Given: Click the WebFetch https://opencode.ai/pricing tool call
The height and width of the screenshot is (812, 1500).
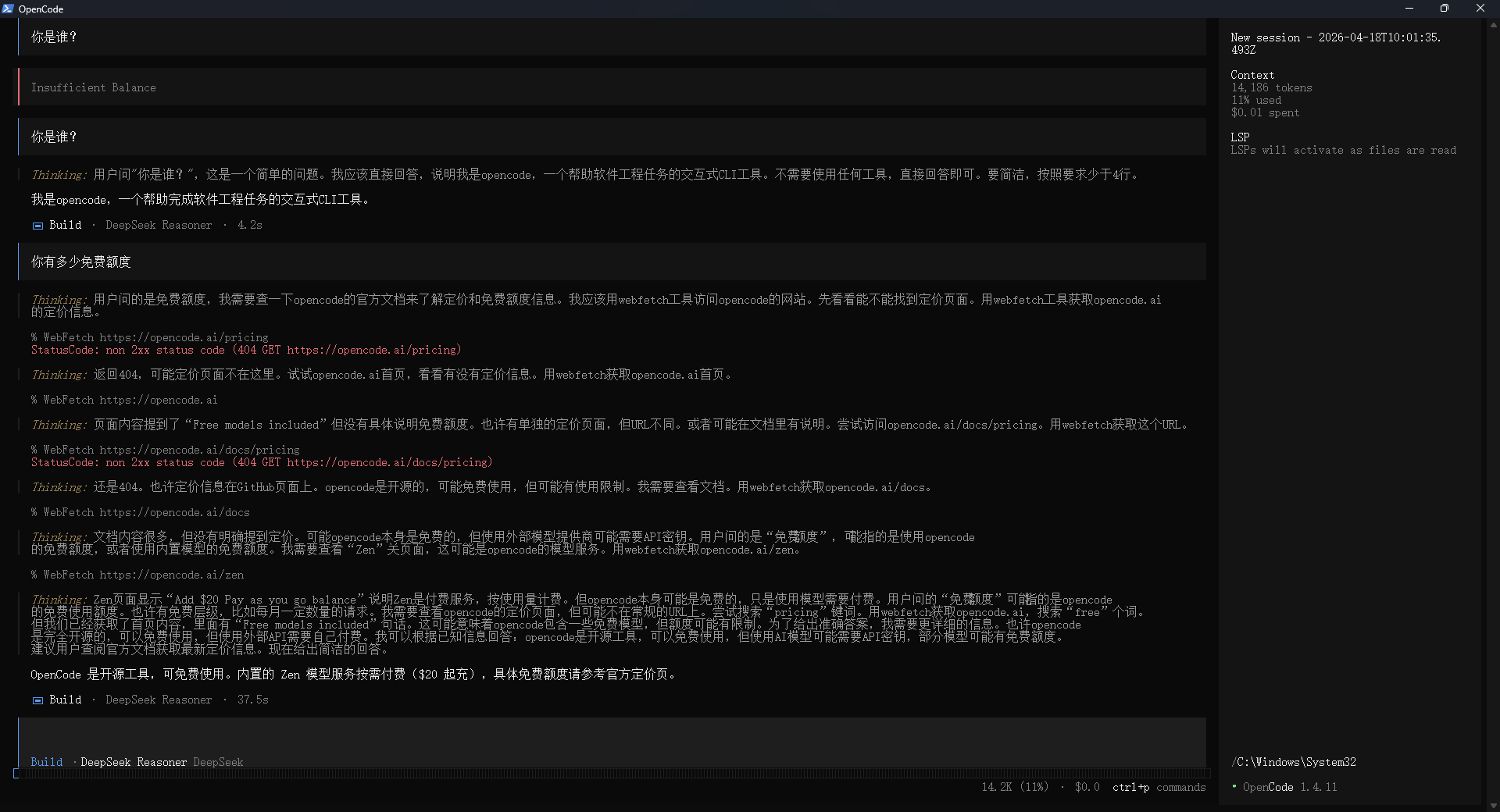Looking at the screenshot, I should [150, 337].
